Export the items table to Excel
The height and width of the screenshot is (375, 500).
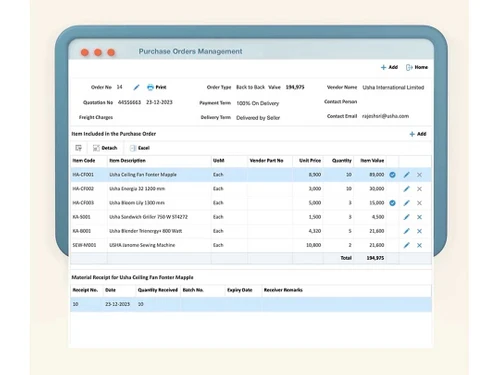[140, 148]
